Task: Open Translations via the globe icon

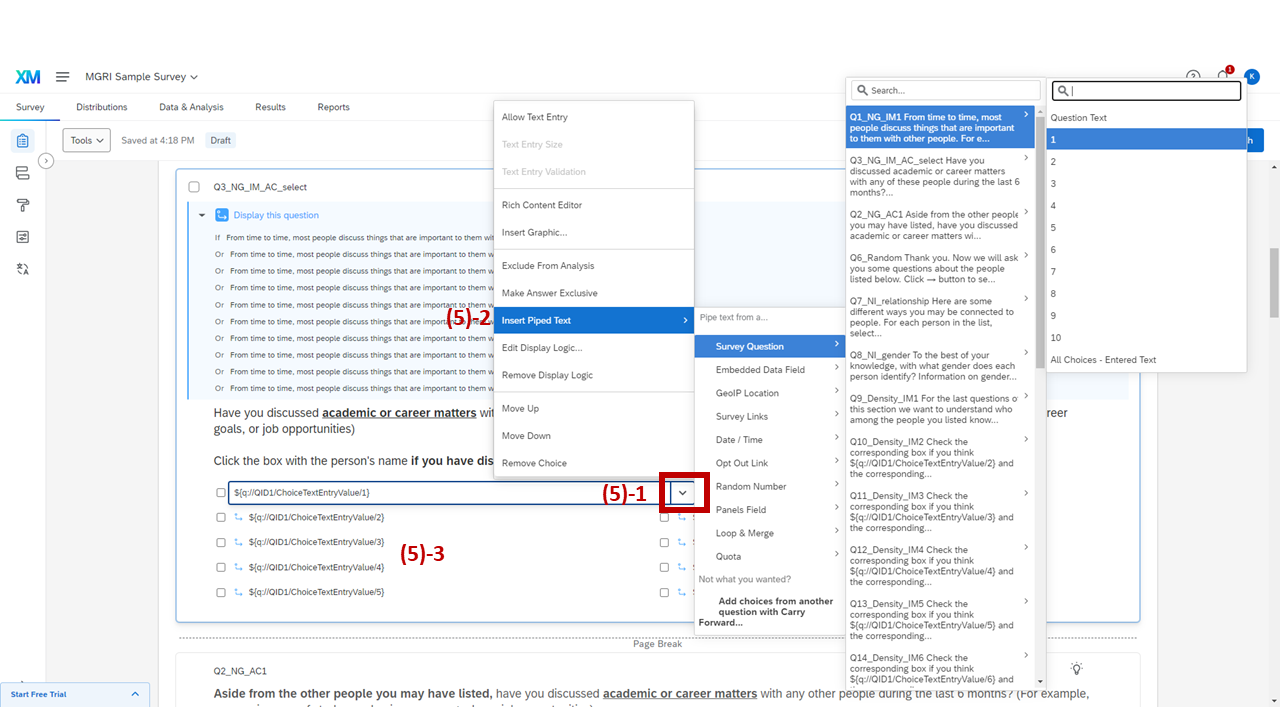Action: tap(22, 268)
